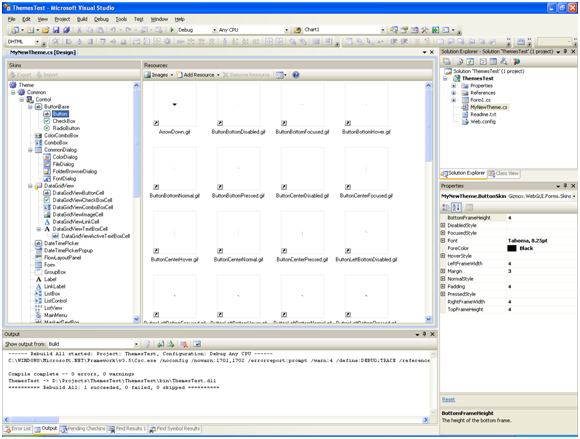
Task: Open Show output from Build dropdown
Action: pyautogui.click(x=136, y=344)
